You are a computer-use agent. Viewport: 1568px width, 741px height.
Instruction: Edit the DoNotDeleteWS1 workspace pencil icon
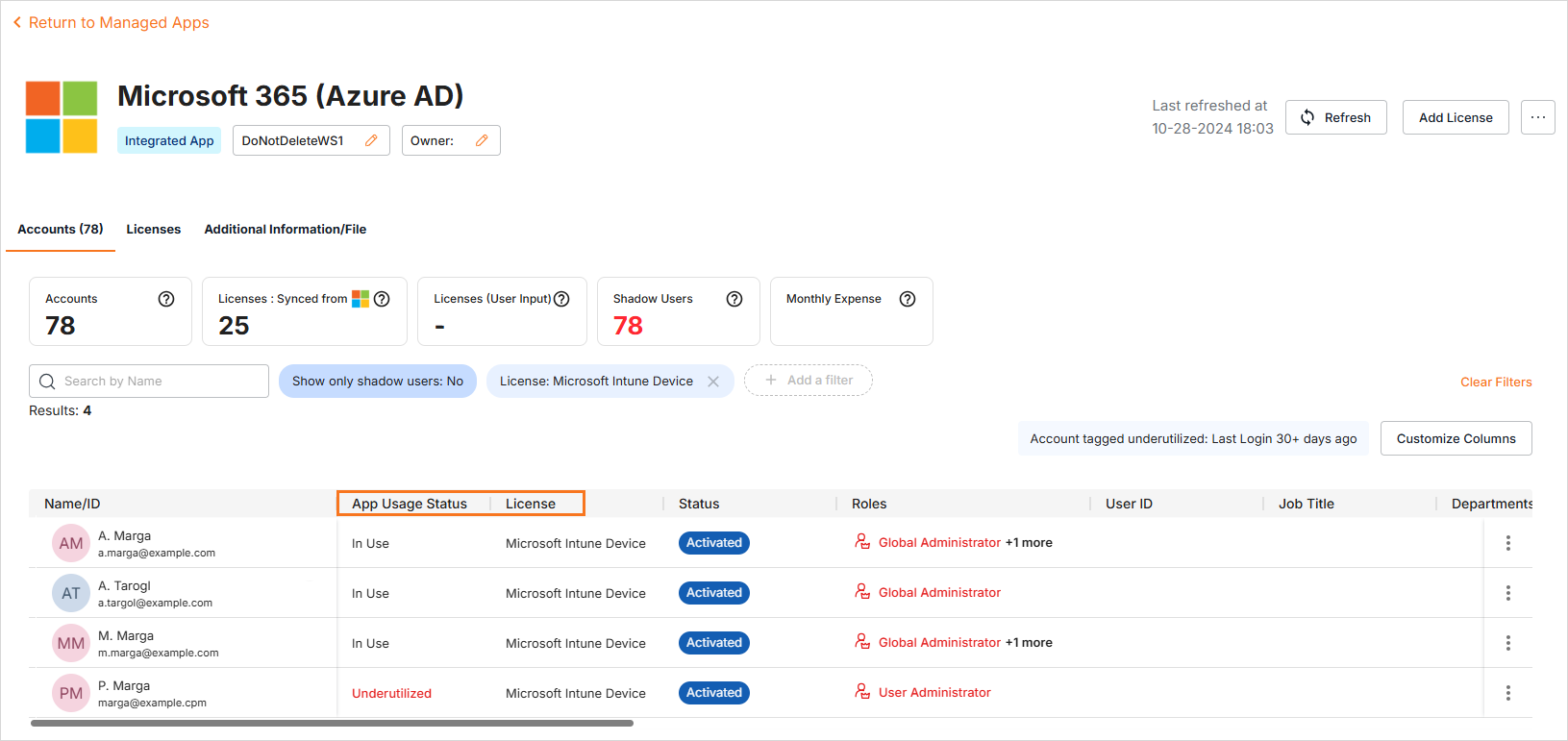click(x=371, y=140)
